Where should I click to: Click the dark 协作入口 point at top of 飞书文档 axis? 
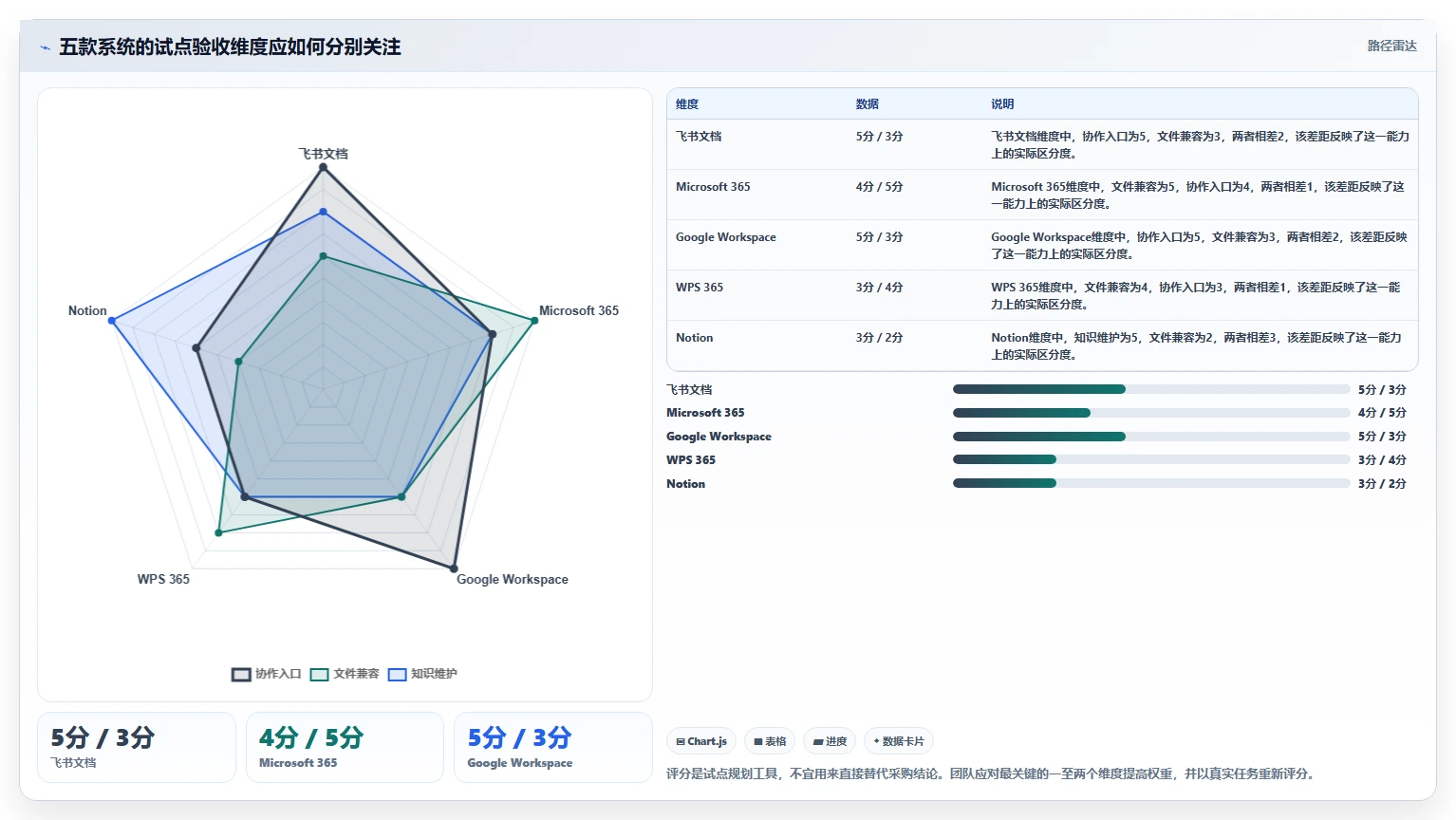(x=323, y=167)
